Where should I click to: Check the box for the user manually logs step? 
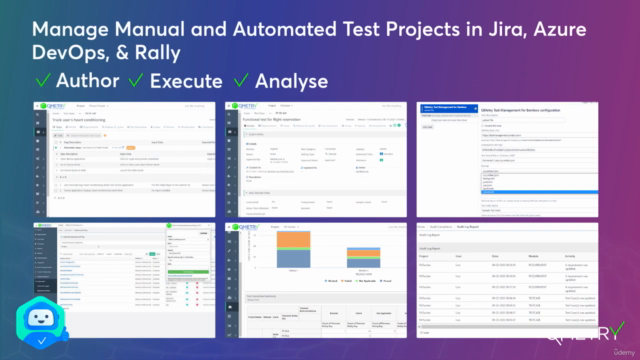click(56, 185)
